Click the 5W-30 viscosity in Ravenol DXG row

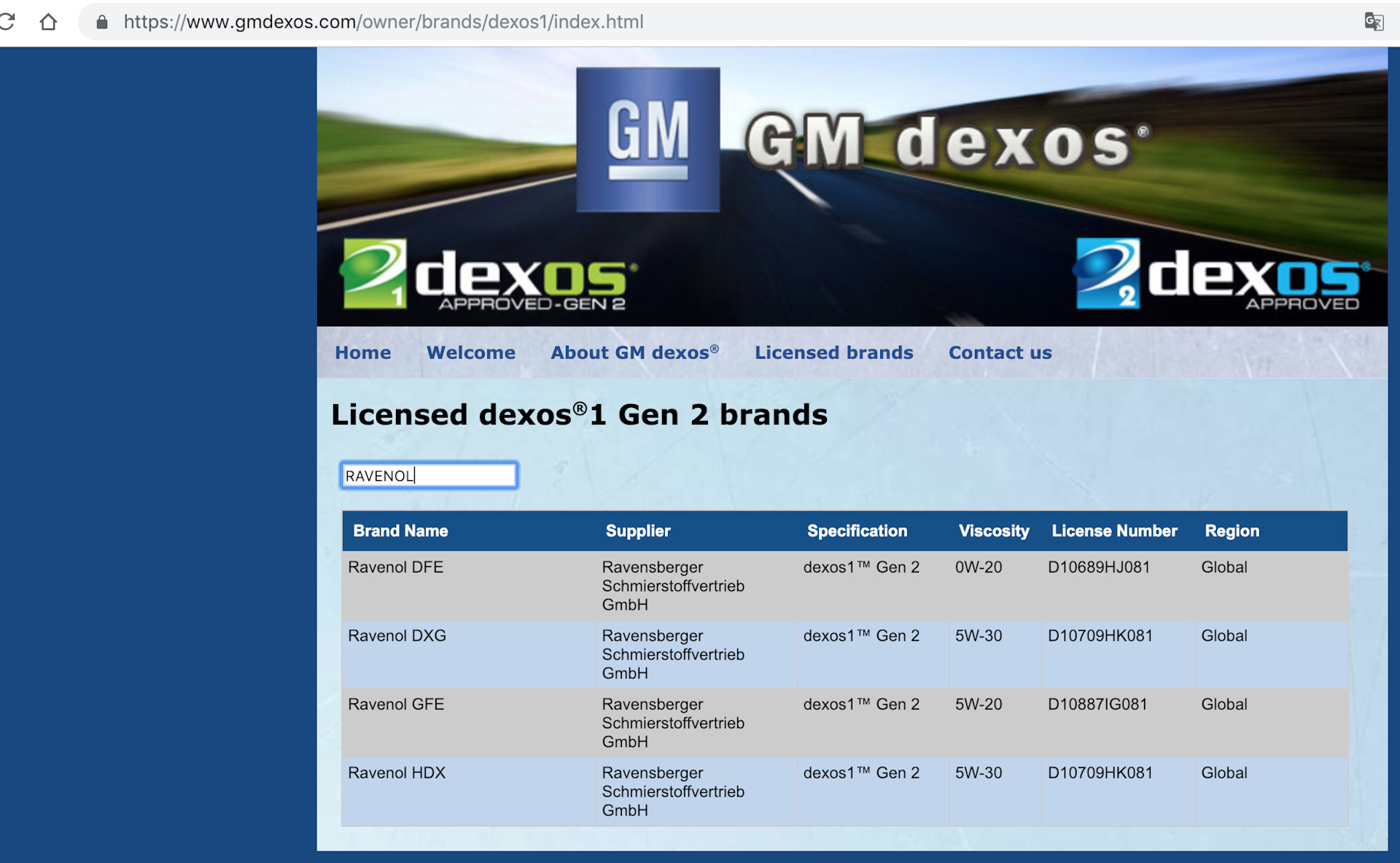pyautogui.click(x=979, y=636)
